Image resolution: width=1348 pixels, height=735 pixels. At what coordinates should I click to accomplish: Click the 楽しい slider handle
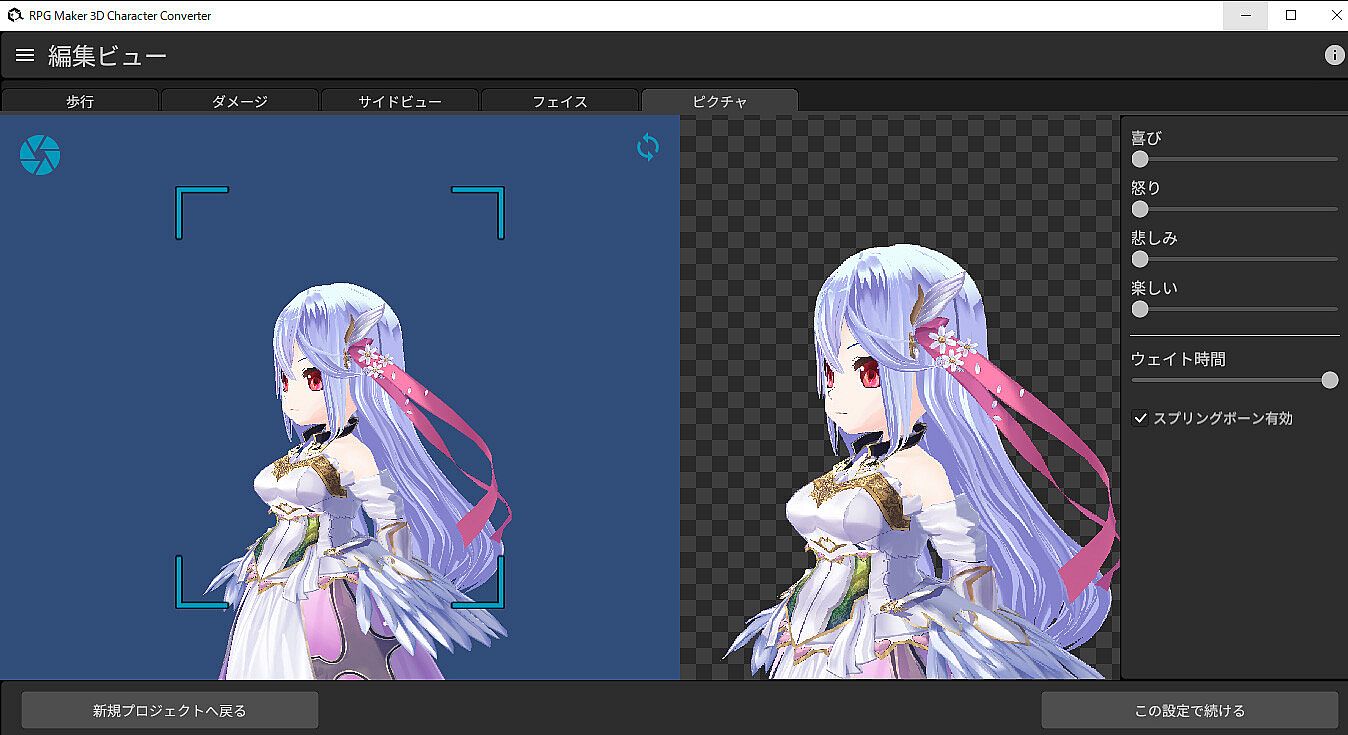[1140, 309]
